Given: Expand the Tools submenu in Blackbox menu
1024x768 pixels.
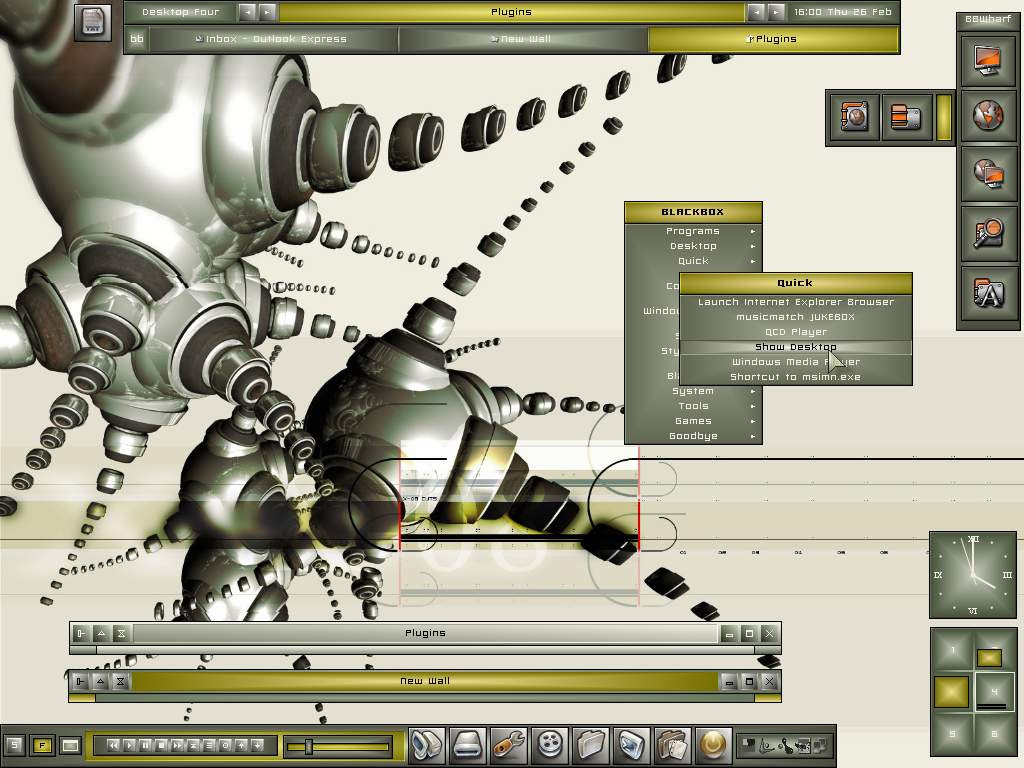Looking at the screenshot, I should coord(694,406).
